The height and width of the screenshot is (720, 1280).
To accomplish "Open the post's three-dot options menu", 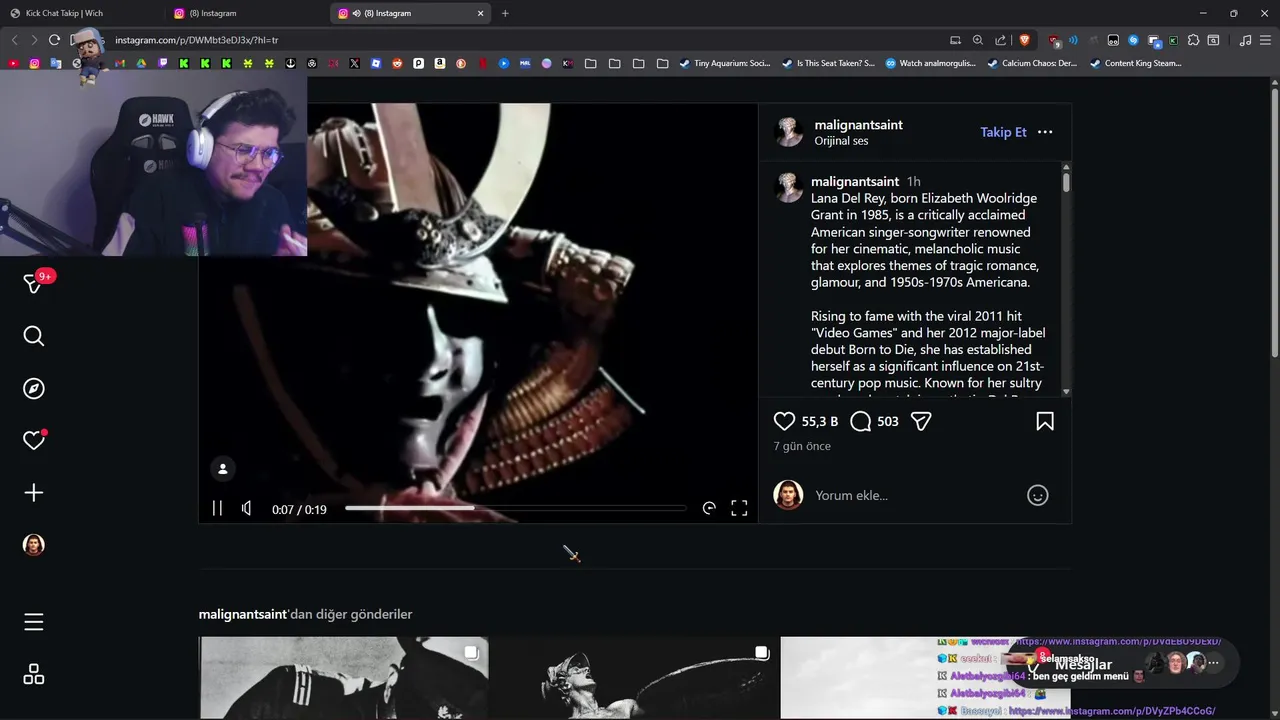I will pyautogui.click(x=1045, y=132).
